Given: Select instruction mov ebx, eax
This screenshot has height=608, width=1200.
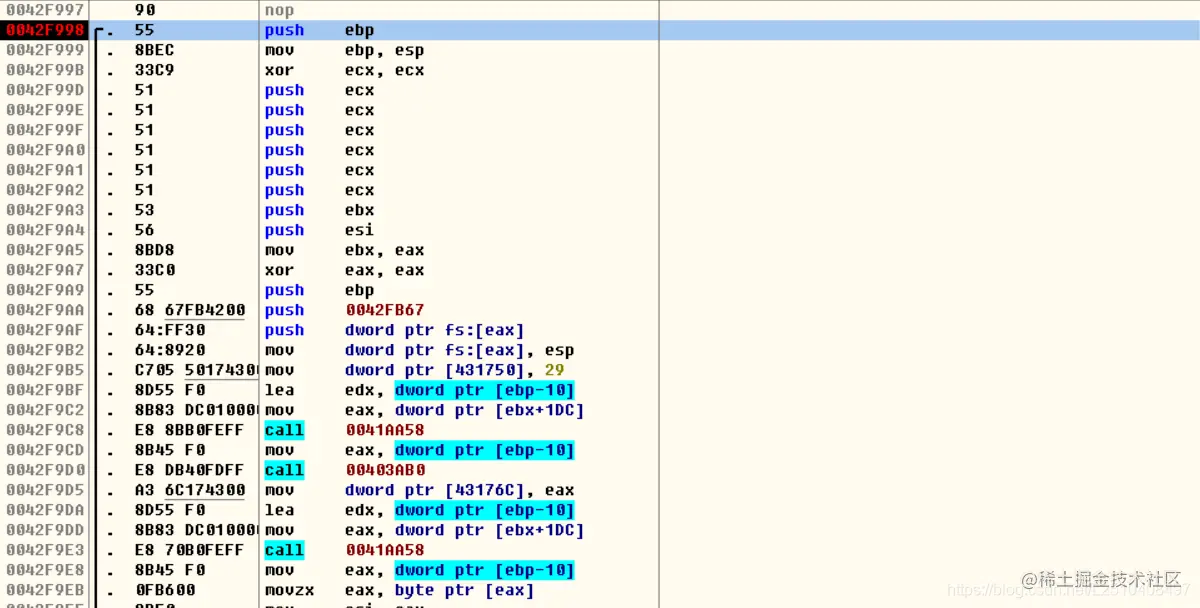Looking at the screenshot, I should click(345, 250).
